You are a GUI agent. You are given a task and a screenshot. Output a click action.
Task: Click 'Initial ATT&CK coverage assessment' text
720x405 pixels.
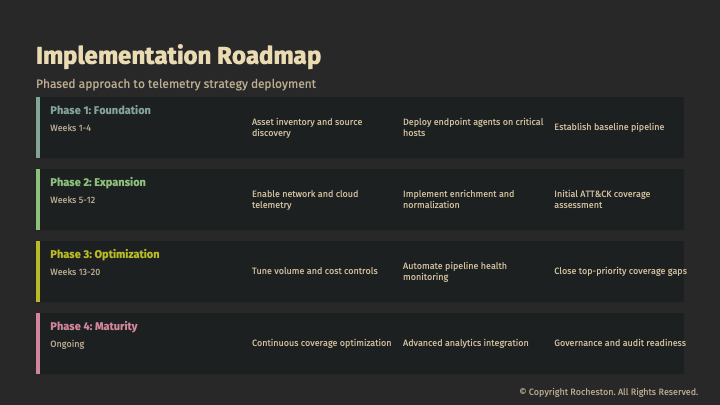(602, 199)
